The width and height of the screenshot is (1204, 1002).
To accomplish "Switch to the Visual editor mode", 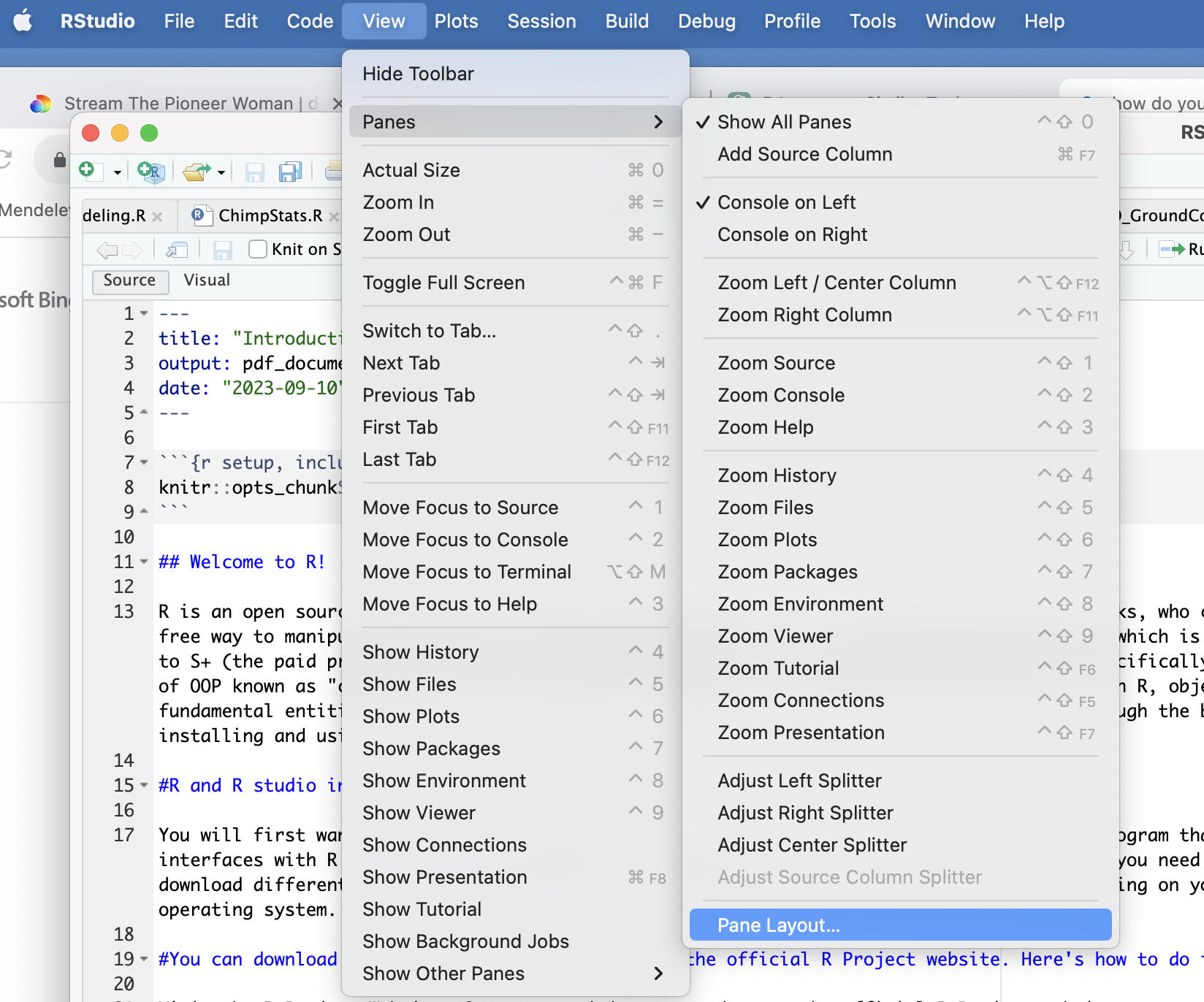I will (x=207, y=280).
